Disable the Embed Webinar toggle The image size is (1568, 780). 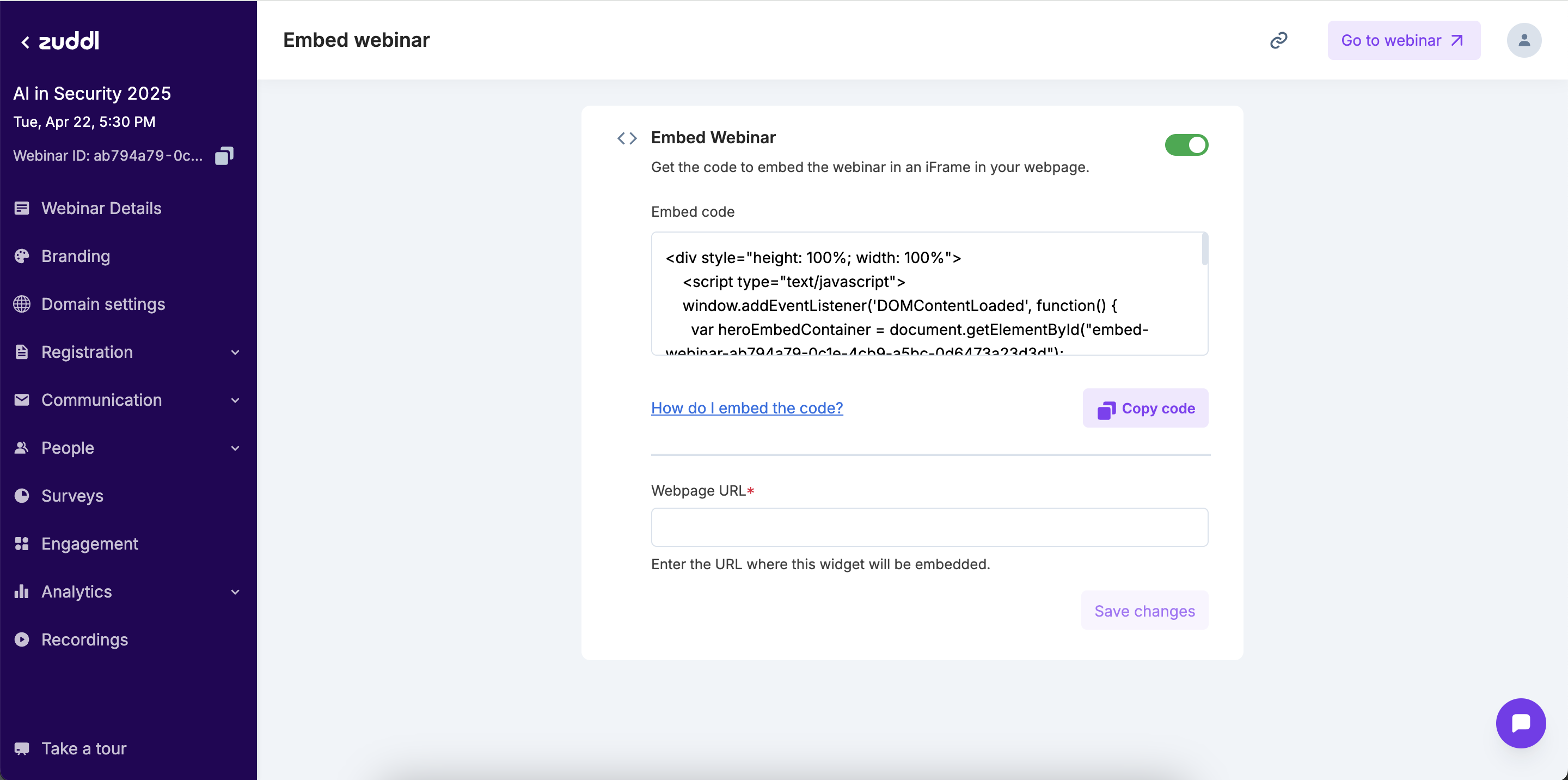coord(1186,145)
